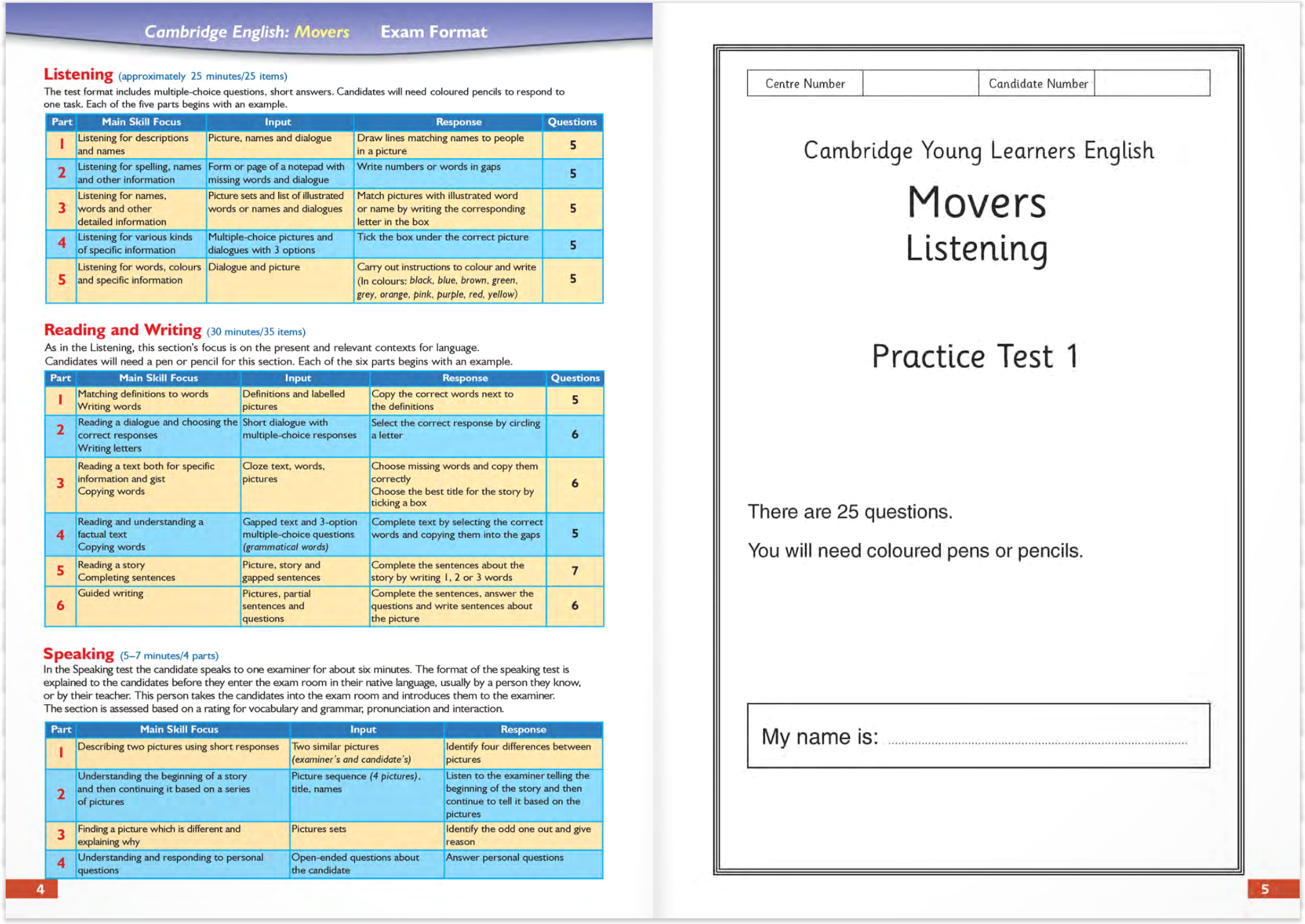Viewport: 1305px width, 924px height.
Task: Select the Exam Format header banner
Action: (x=433, y=32)
